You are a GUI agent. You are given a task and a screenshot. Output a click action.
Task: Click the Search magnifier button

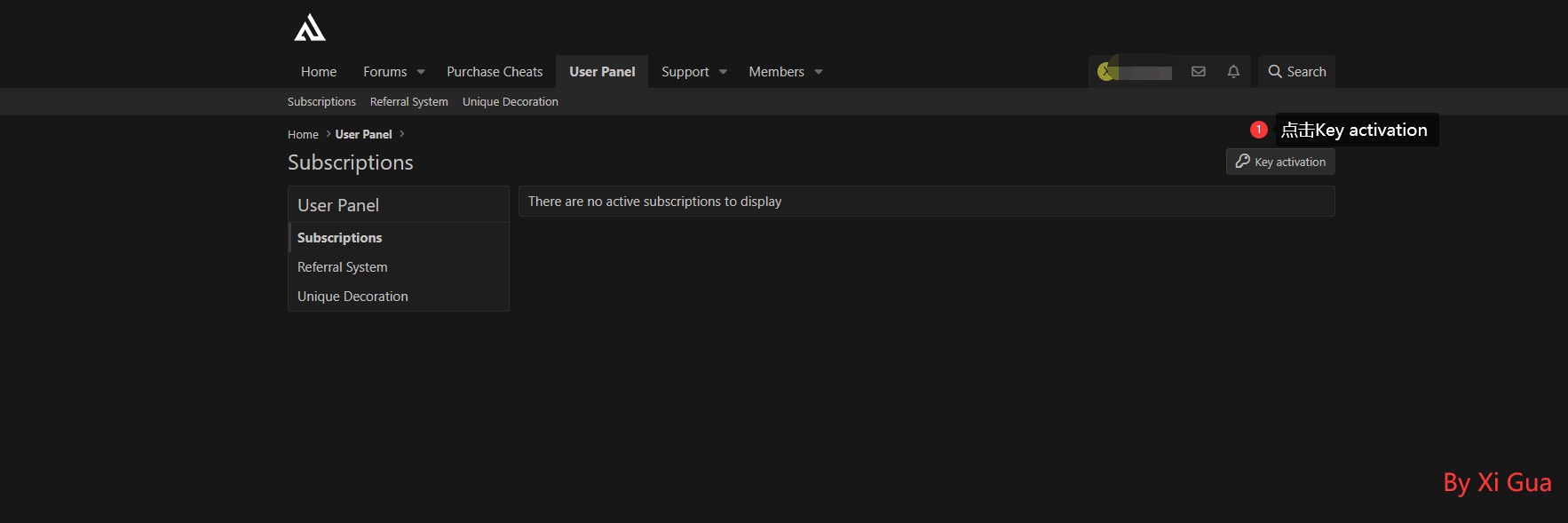pyautogui.click(x=1296, y=72)
